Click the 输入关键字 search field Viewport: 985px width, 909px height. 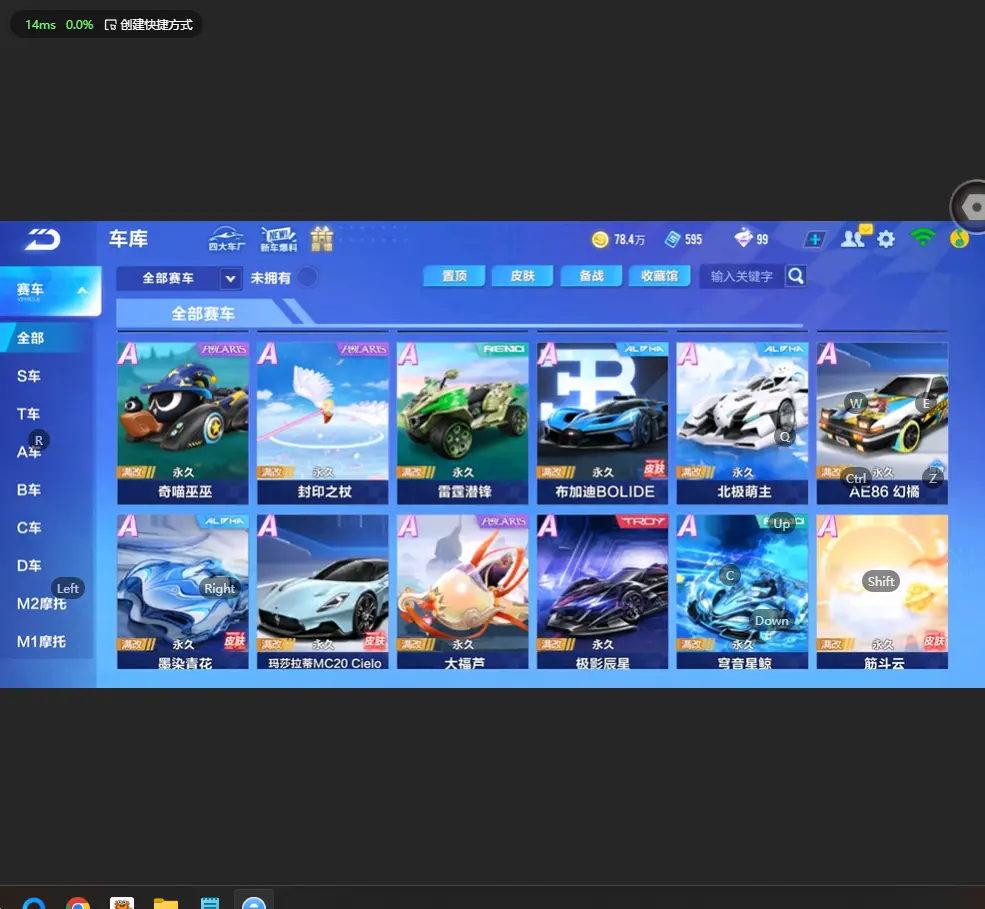[x=743, y=276]
